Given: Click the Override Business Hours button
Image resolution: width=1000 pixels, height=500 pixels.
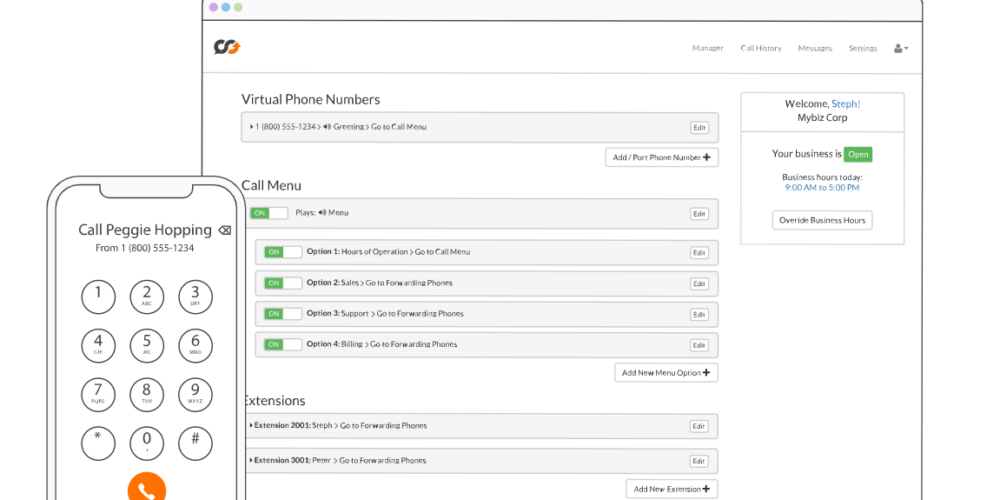Looking at the screenshot, I should [822, 220].
